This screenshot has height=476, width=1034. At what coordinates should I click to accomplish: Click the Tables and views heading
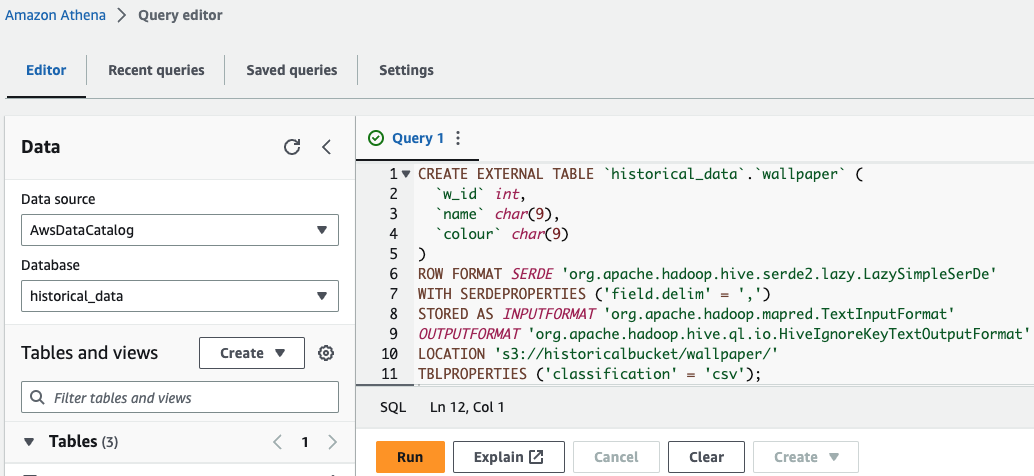90,353
